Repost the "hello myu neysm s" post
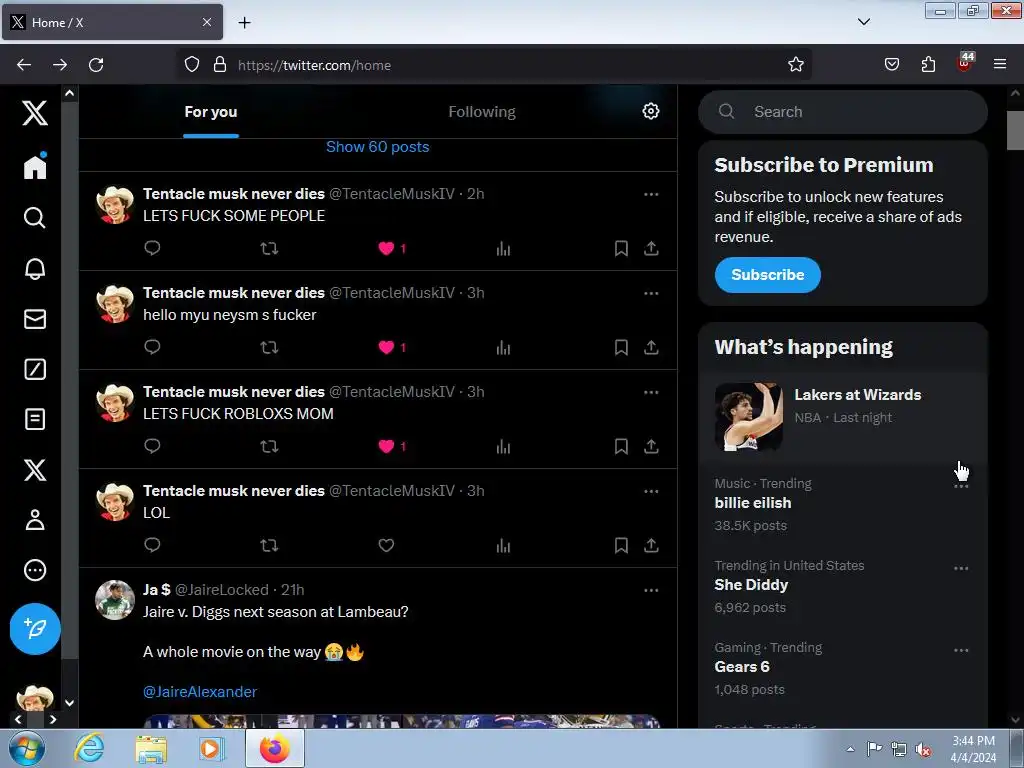Screen dimensions: 1024x768 click(269, 347)
